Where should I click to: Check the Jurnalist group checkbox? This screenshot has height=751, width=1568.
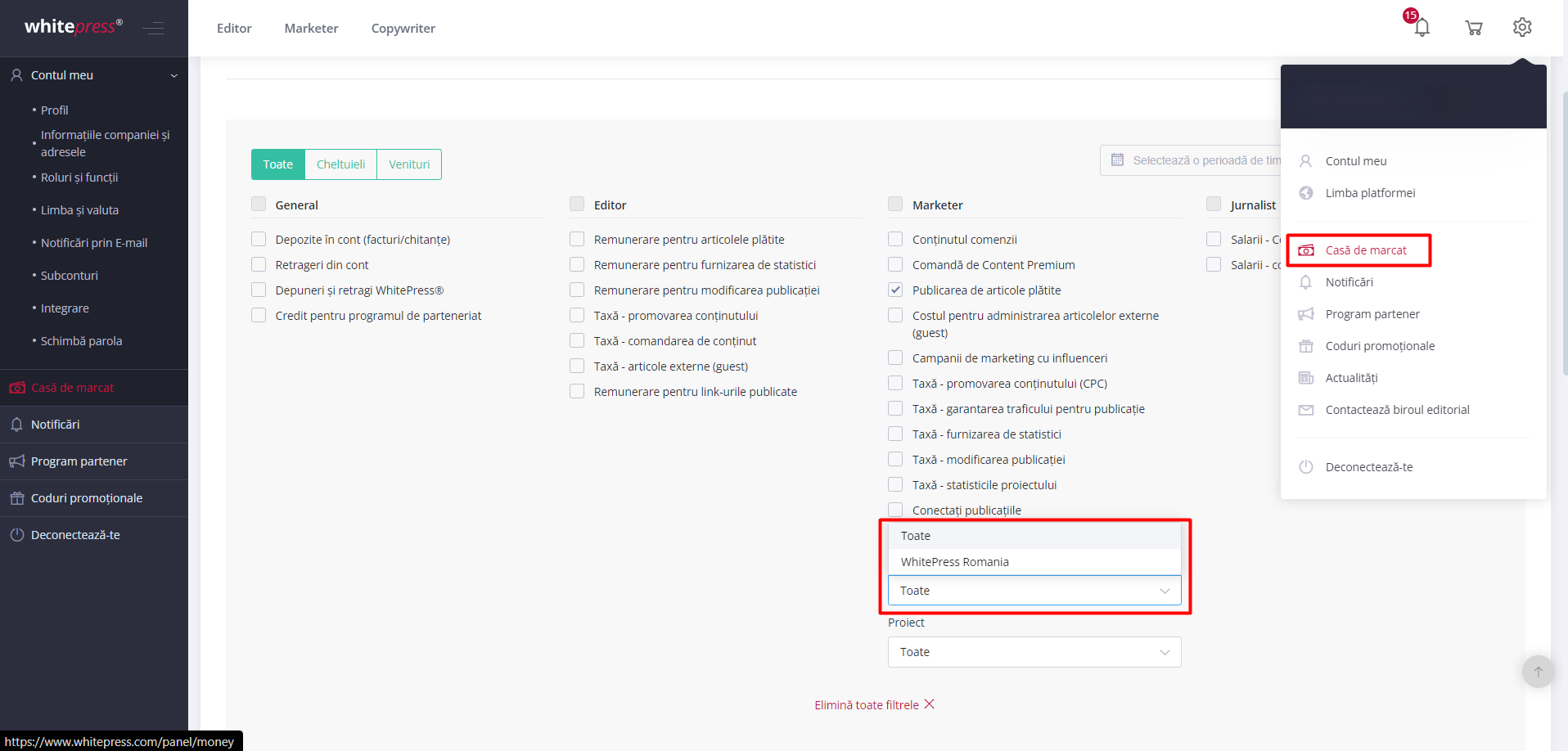[1214, 205]
